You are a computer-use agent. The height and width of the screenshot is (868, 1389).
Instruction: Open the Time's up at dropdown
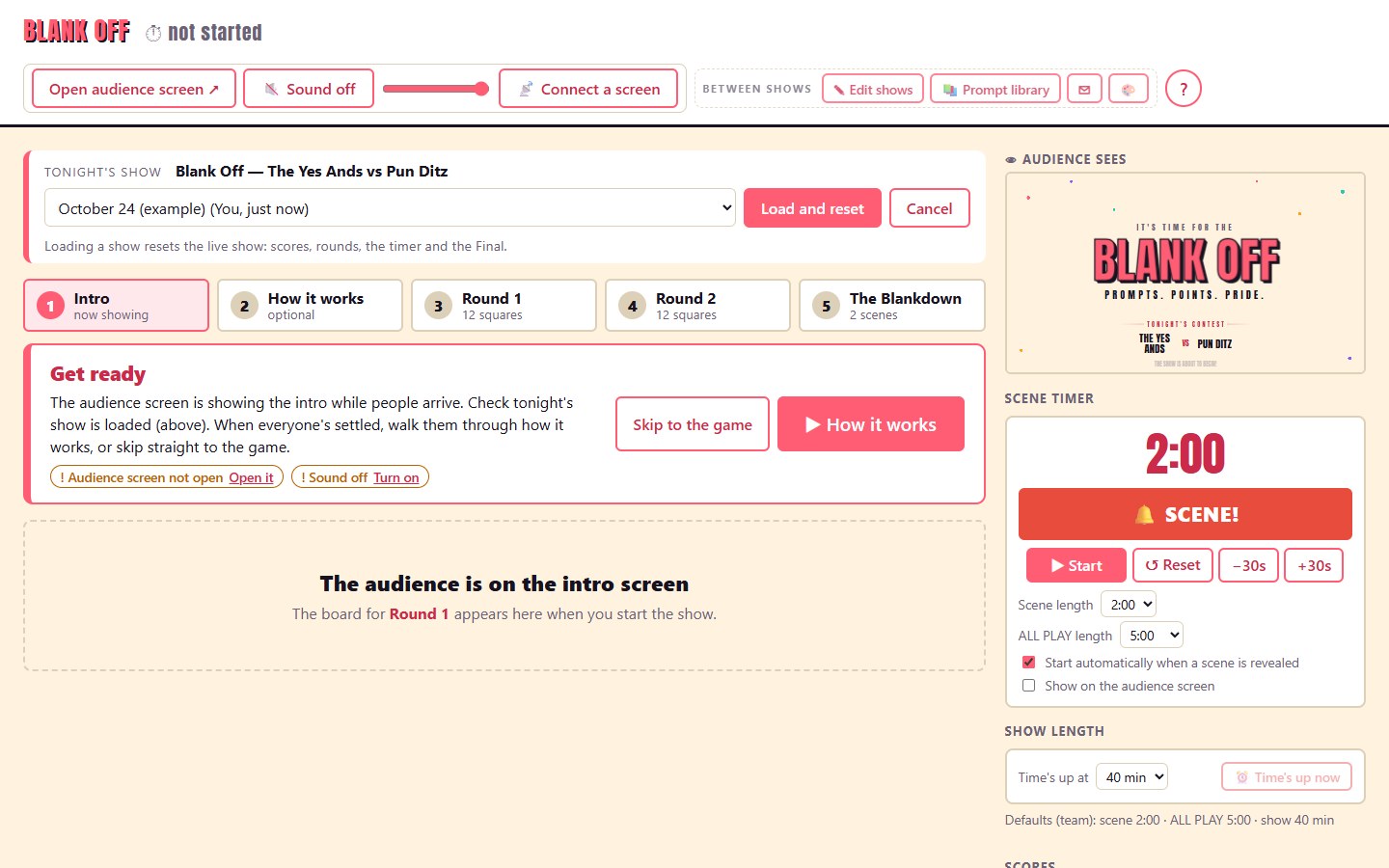pos(1131,777)
